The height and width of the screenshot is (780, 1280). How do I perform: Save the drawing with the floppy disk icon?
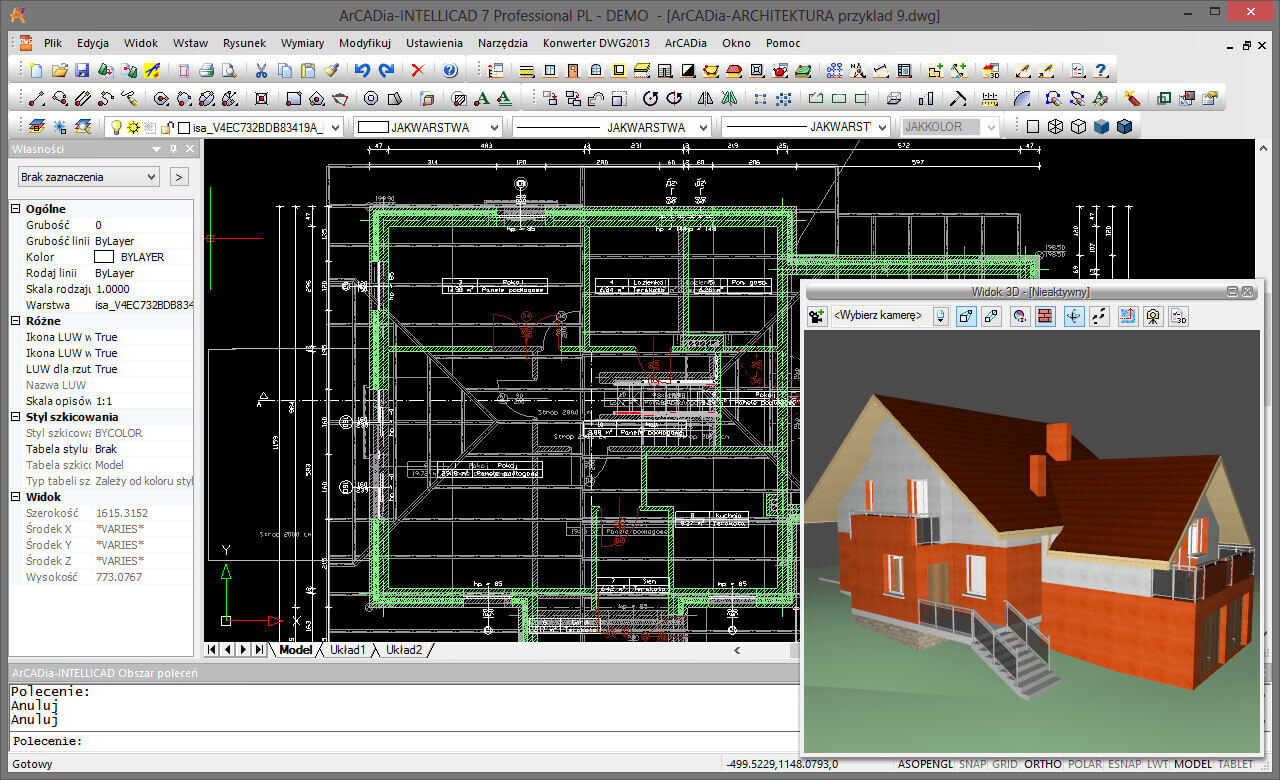click(x=83, y=71)
